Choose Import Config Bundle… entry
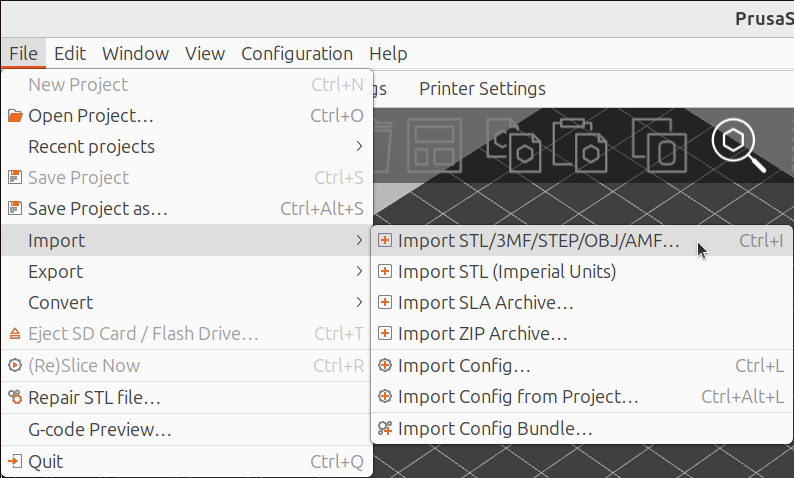 coord(581,428)
